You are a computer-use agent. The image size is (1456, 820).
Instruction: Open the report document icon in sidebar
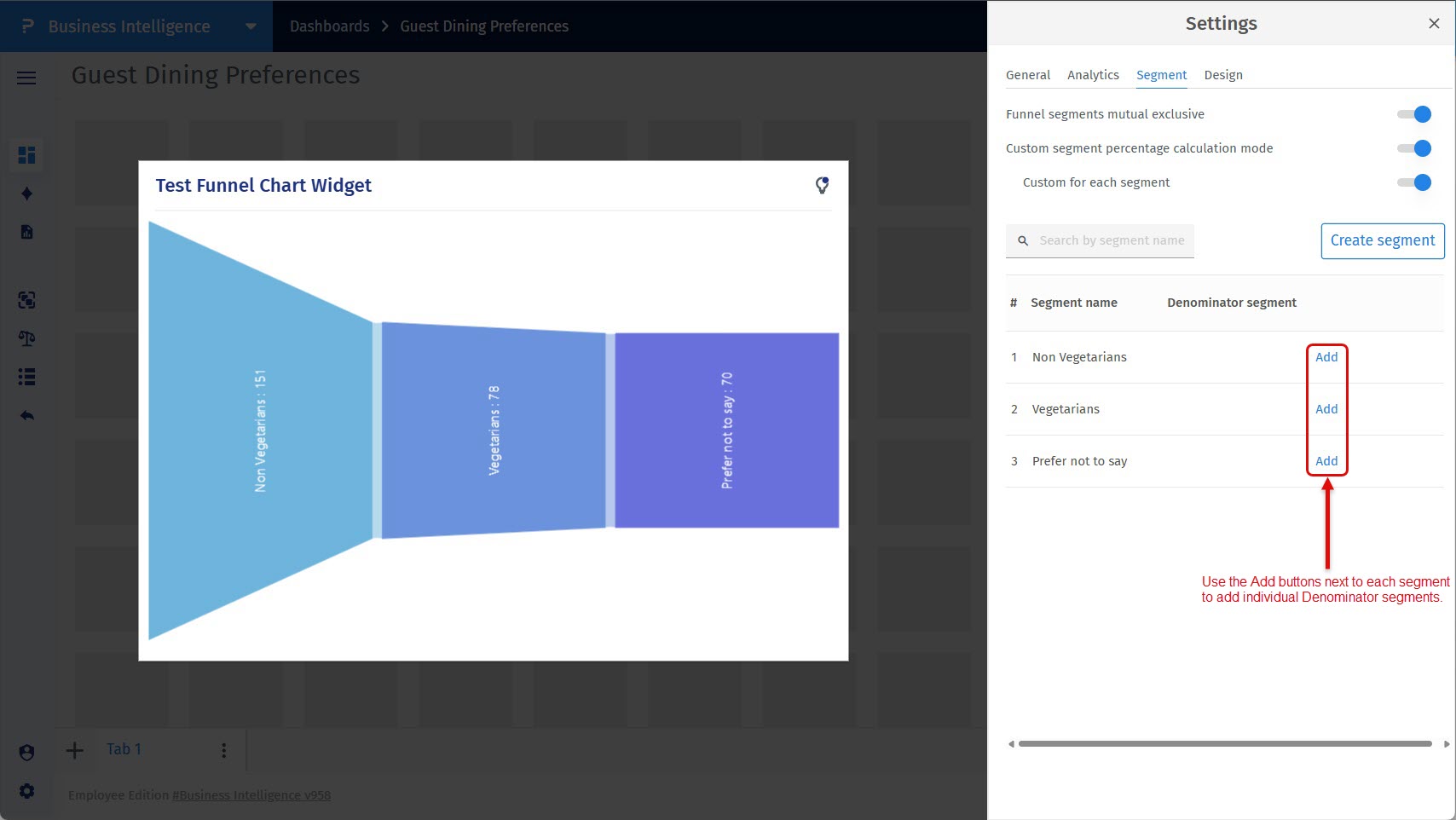26,231
